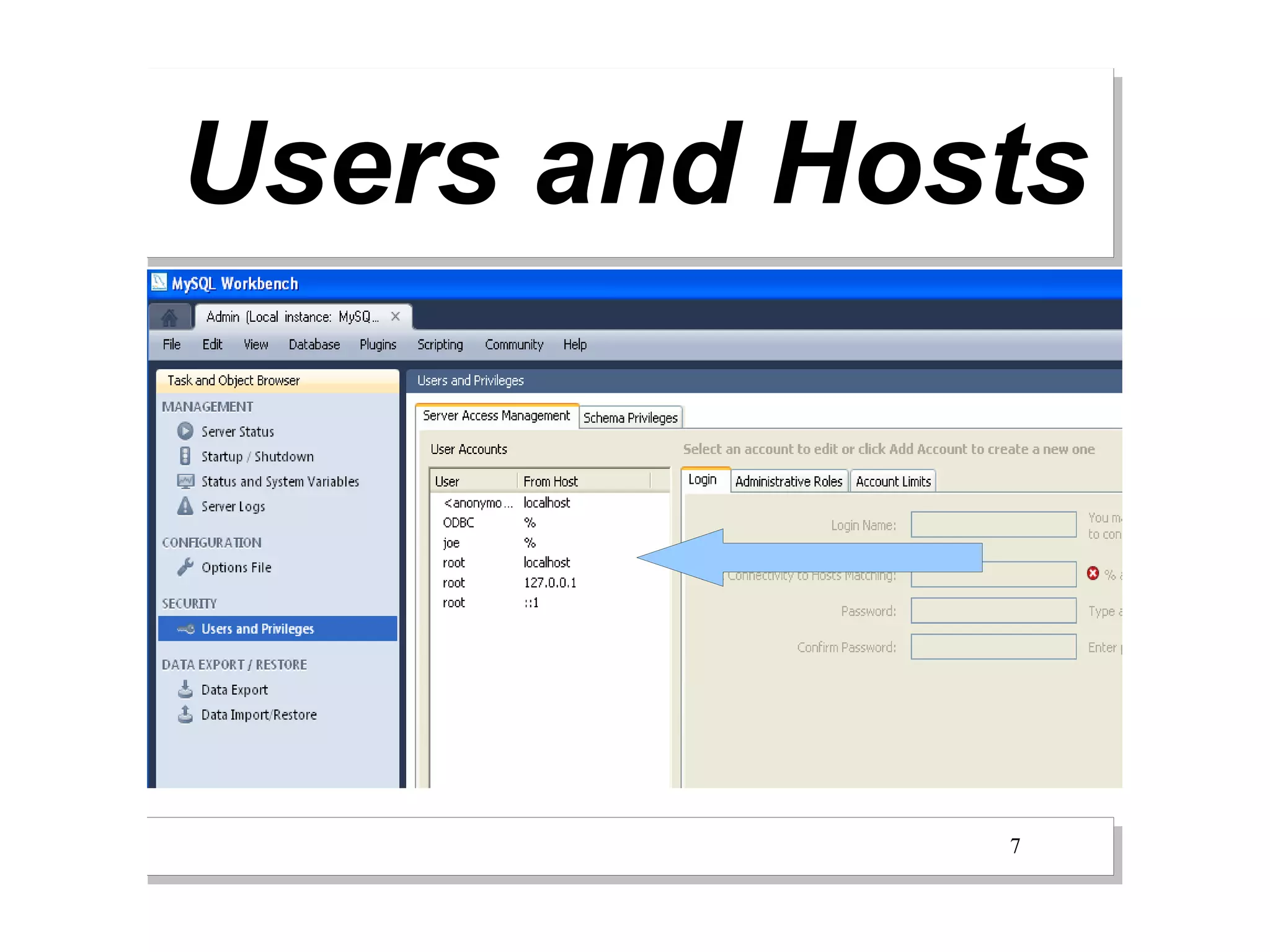
Task: Click the Server Logs warning icon
Action: point(185,506)
